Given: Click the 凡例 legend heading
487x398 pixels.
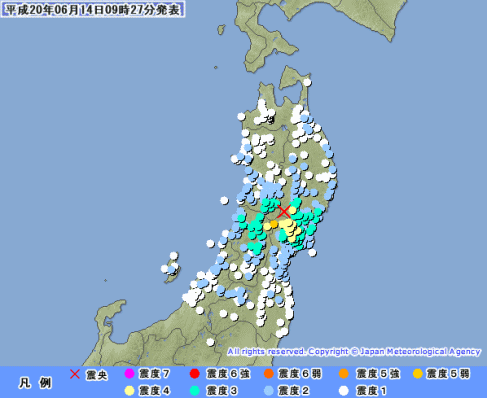Looking at the screenshot, I should [x=35, y=383].
